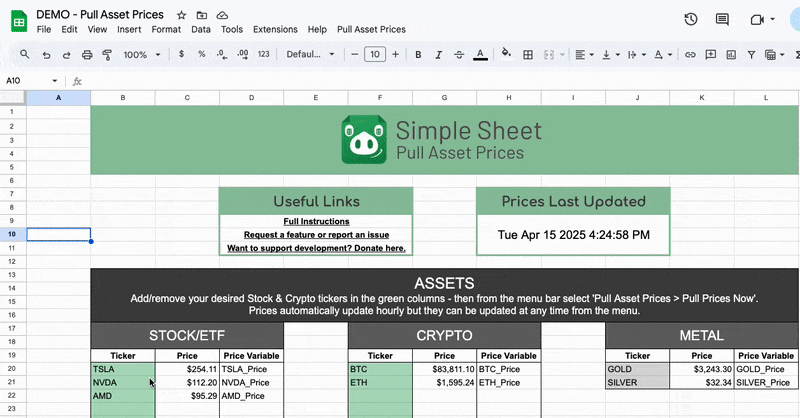Insert a comment from toolbar

coord(711,55)
